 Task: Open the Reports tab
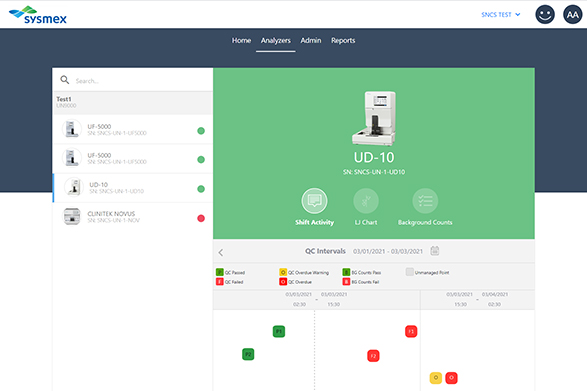coord(343,40)
